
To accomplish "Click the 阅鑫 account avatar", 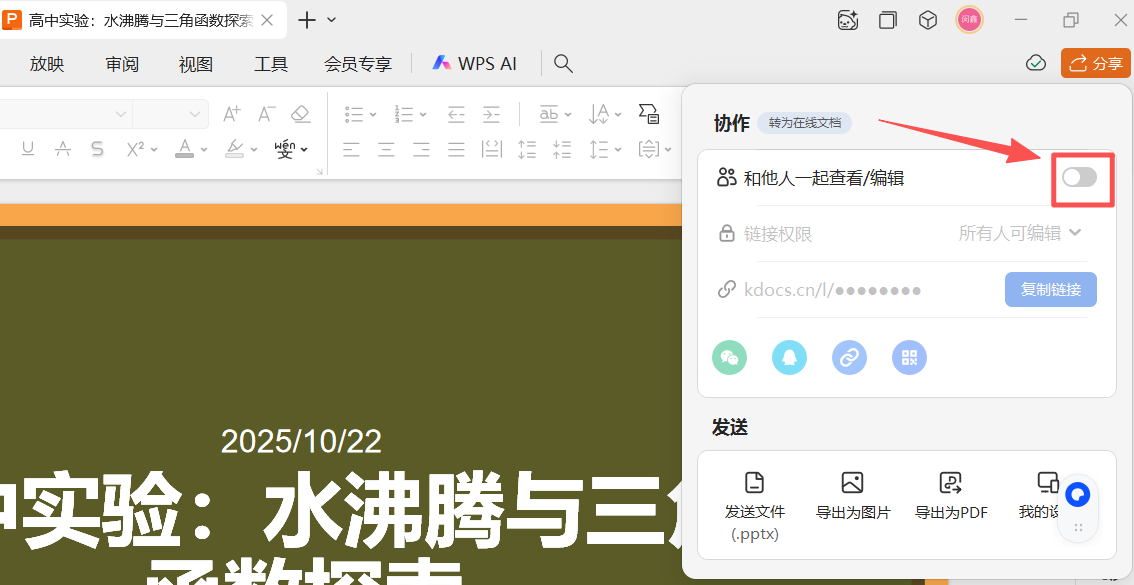I will (x=968, y=19).
